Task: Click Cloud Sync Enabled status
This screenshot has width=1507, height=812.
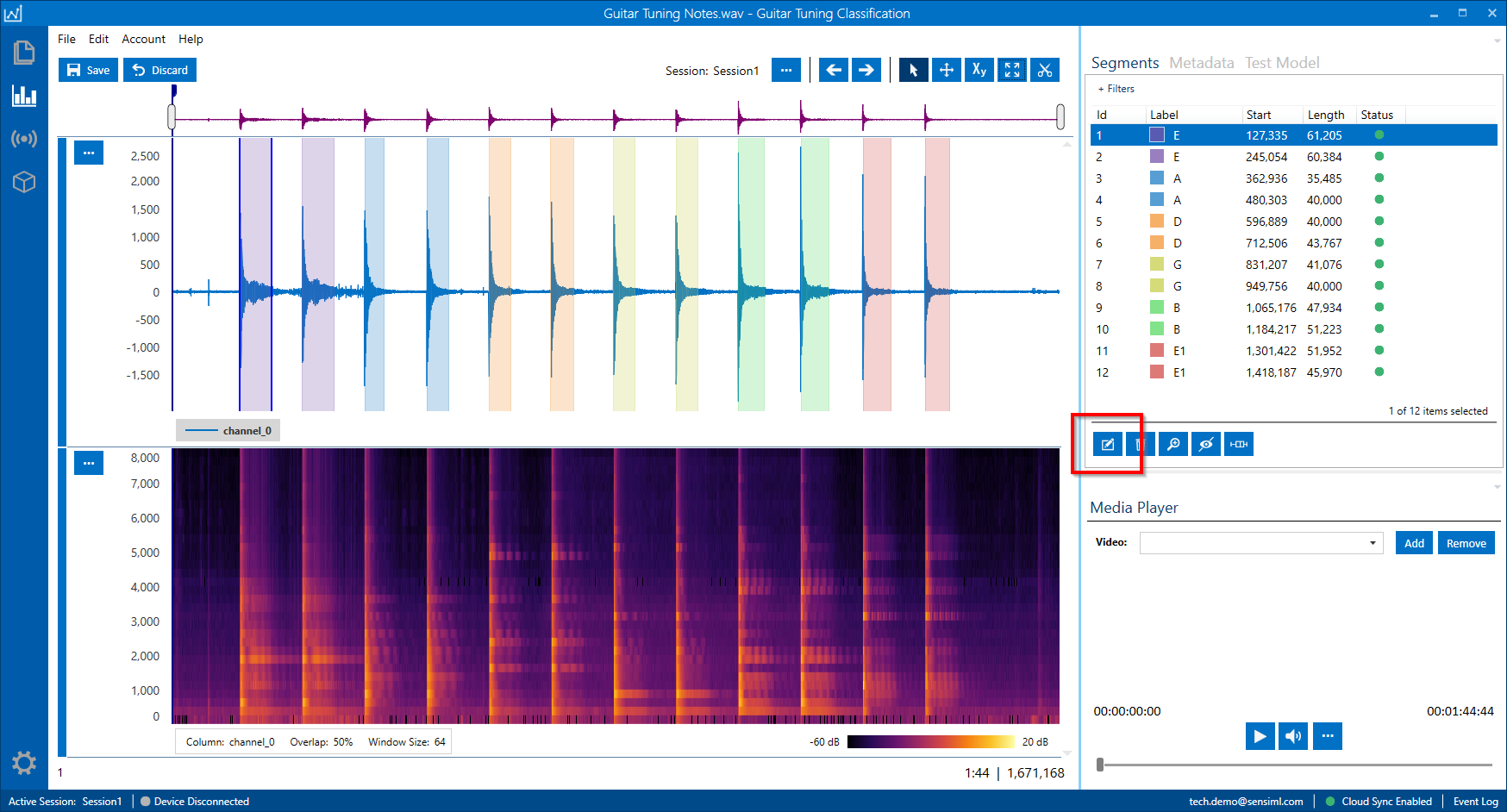Action: pos(1379,802)
